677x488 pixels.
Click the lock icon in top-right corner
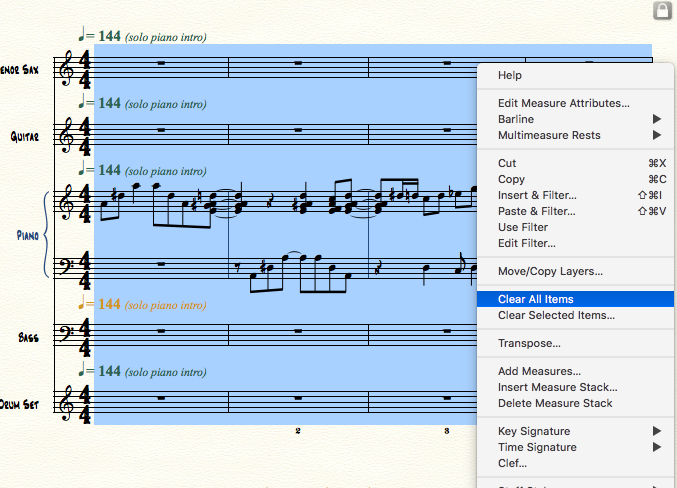coord(661,11)
